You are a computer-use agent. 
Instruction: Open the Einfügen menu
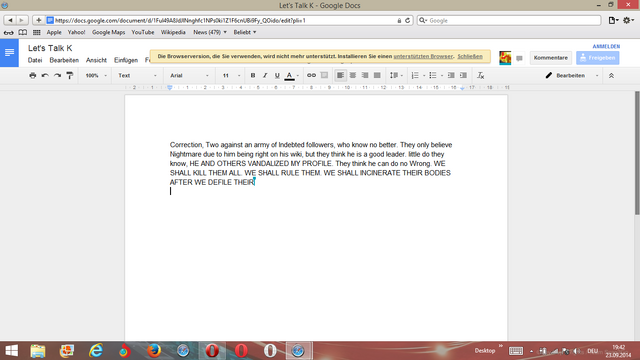[x=126, y=60]
